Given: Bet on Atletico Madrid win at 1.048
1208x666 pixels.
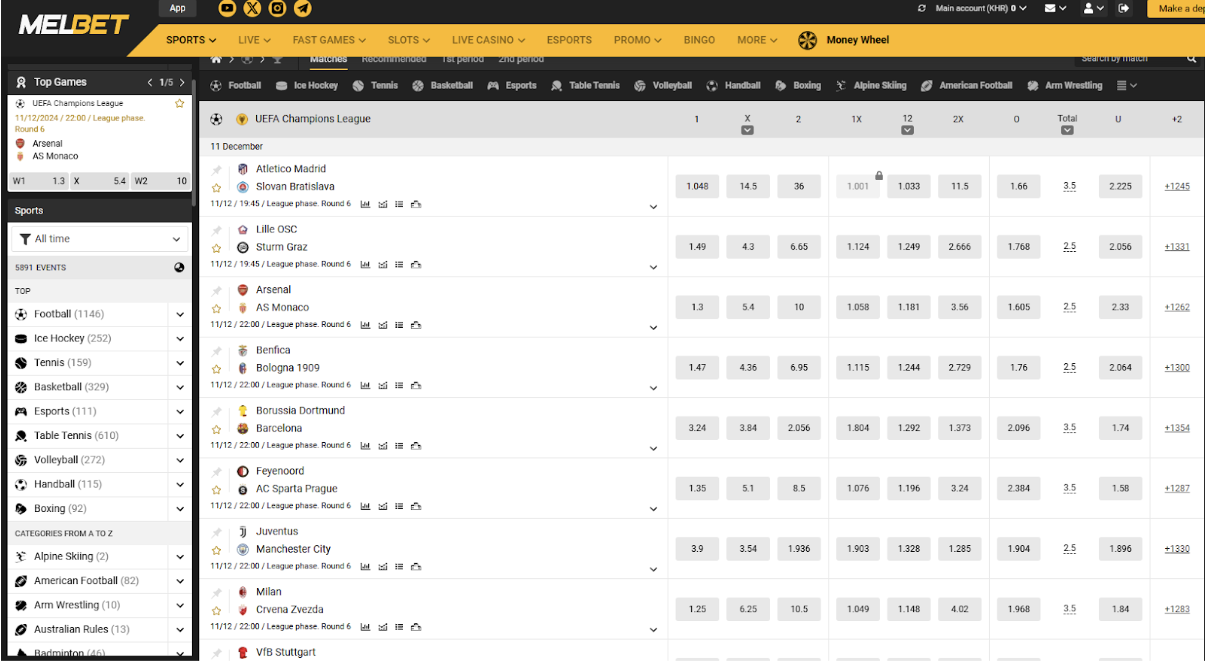Looking at the screenshot, I should click(697, 186).
